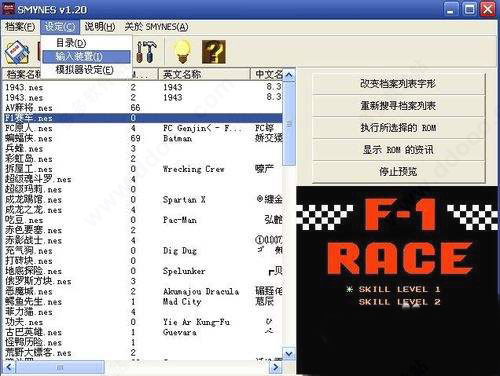Sort by the 中文名 column header

[x=267, y=74]
